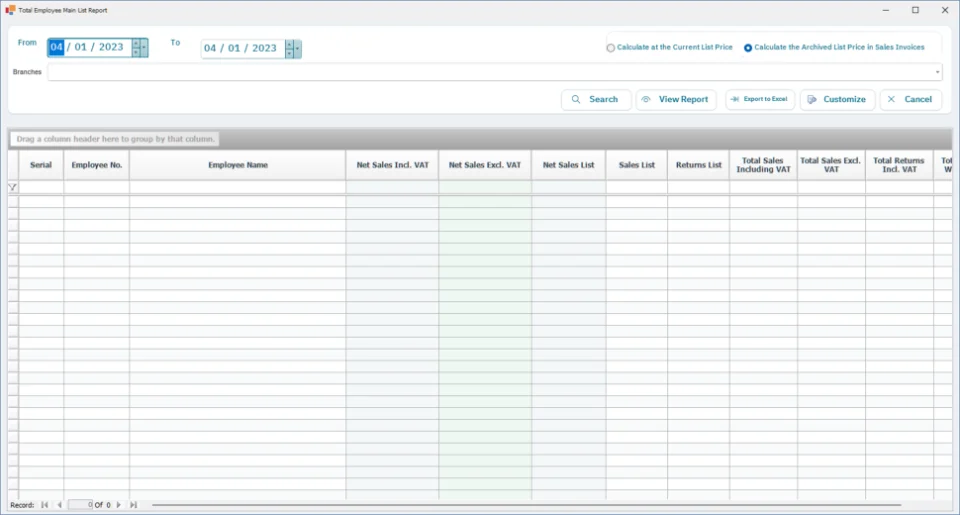Viewport: 960px width, 515px height.
Task: Open the From date dropdown arrow
Action: [x=144, y=47]
